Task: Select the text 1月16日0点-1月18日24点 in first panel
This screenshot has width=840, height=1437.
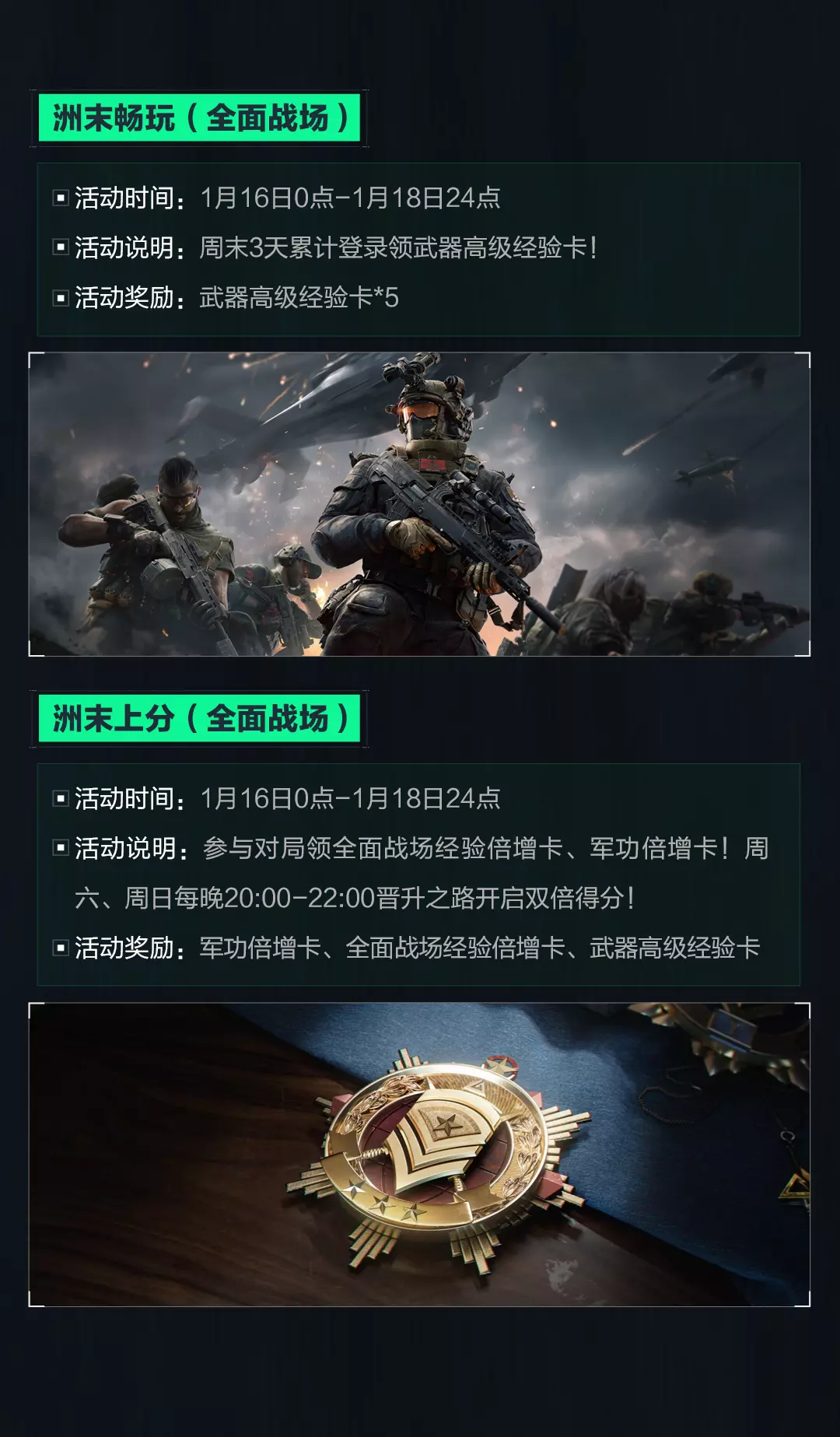Action: pyautogui.click(x=350, y=198)
